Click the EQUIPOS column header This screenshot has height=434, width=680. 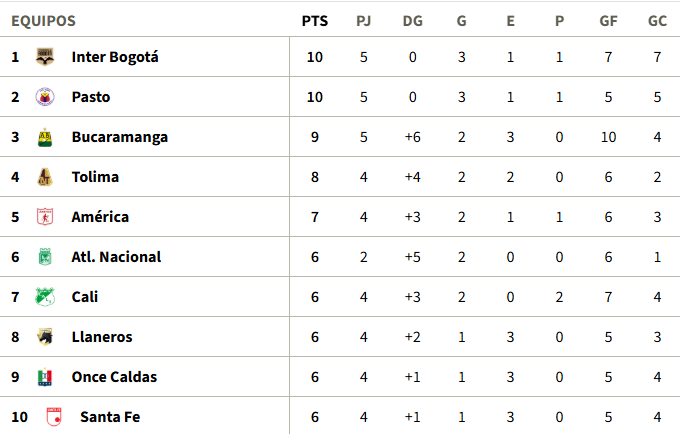tap(43, 20)
